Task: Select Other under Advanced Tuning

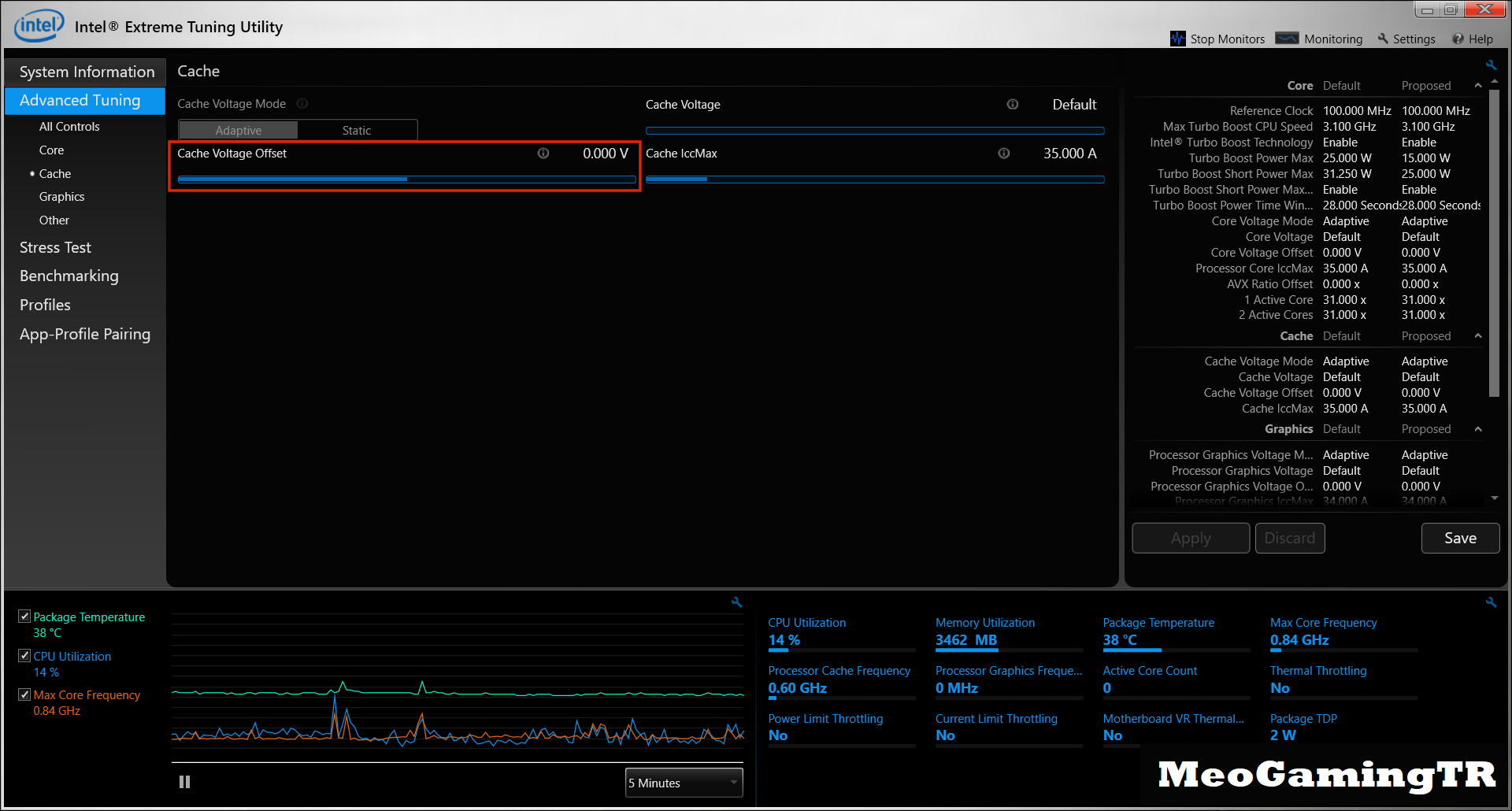Action: [x=54, y=220]
